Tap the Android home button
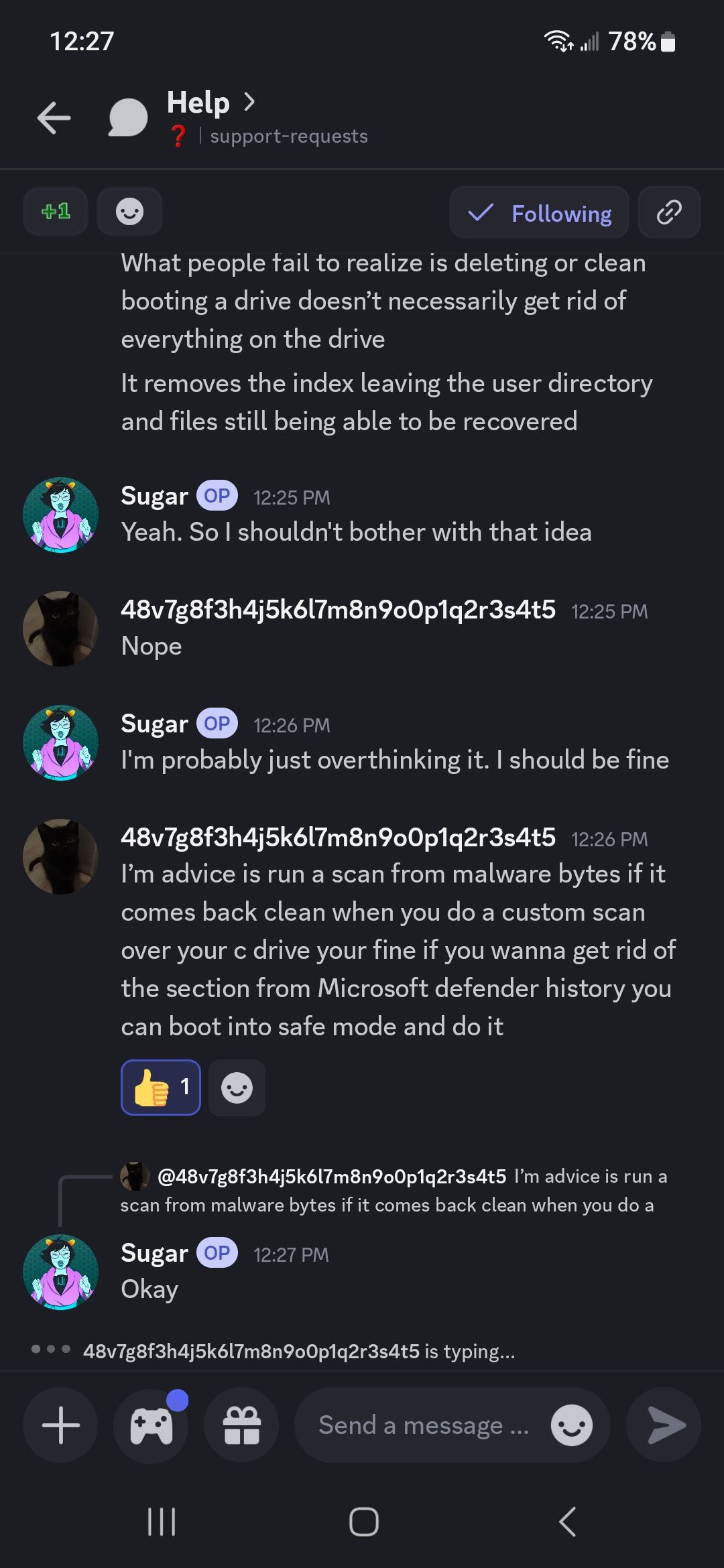The width and height of the screenshot is (724, 1568). [x=363, y=1522]
